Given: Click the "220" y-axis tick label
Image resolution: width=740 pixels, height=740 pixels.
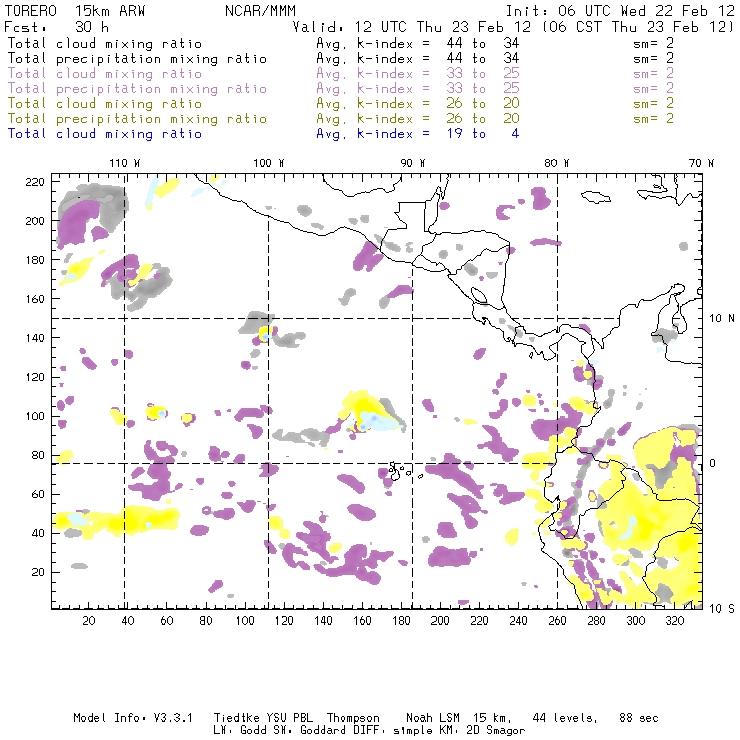Looking at the screenshot, I should [35, 182].
